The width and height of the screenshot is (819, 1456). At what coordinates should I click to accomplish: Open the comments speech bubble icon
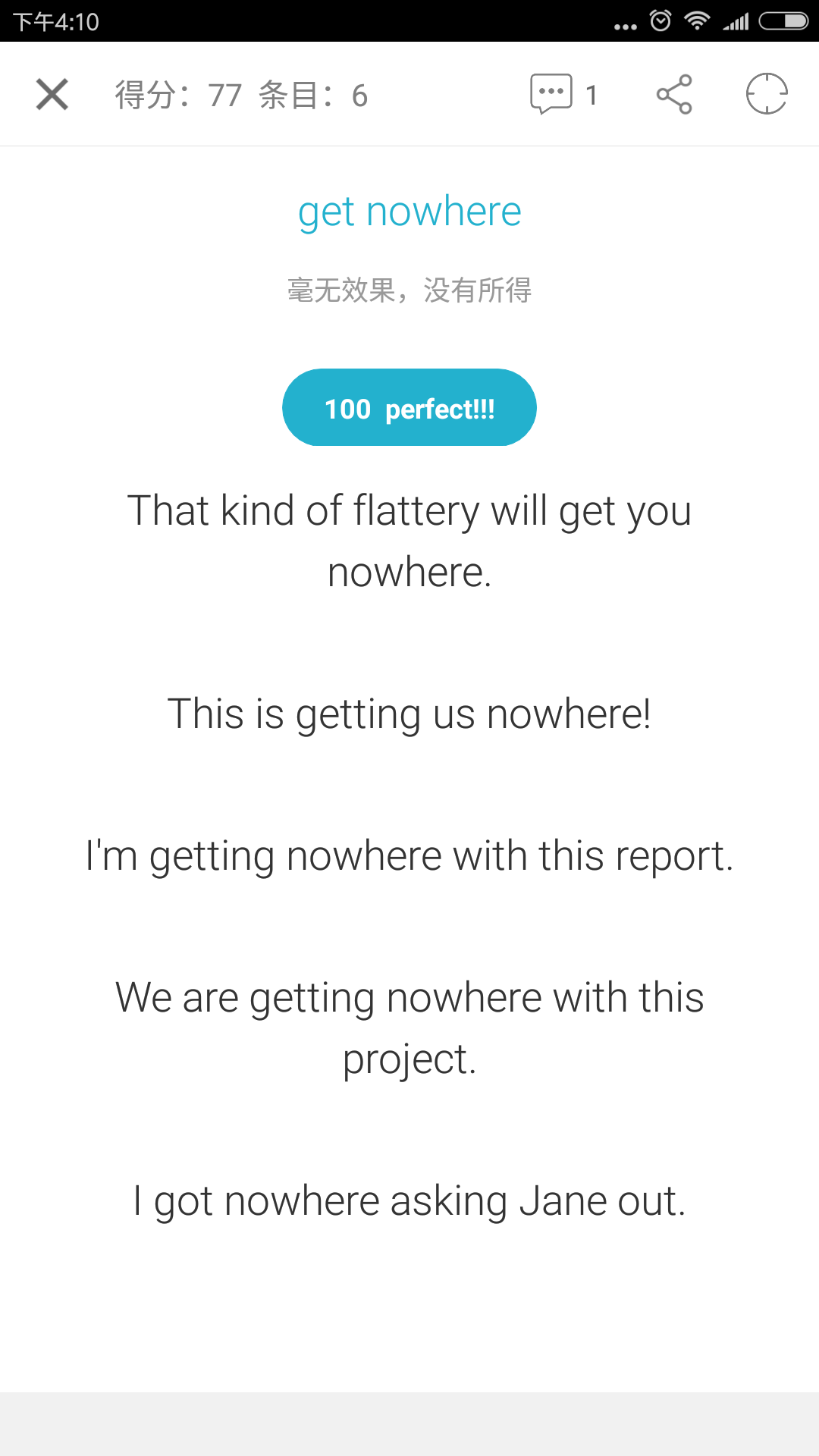pos(551,94)
